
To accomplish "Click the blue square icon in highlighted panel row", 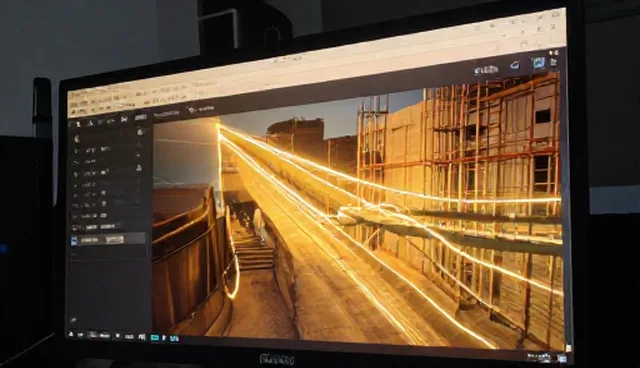I will [74, 242].
